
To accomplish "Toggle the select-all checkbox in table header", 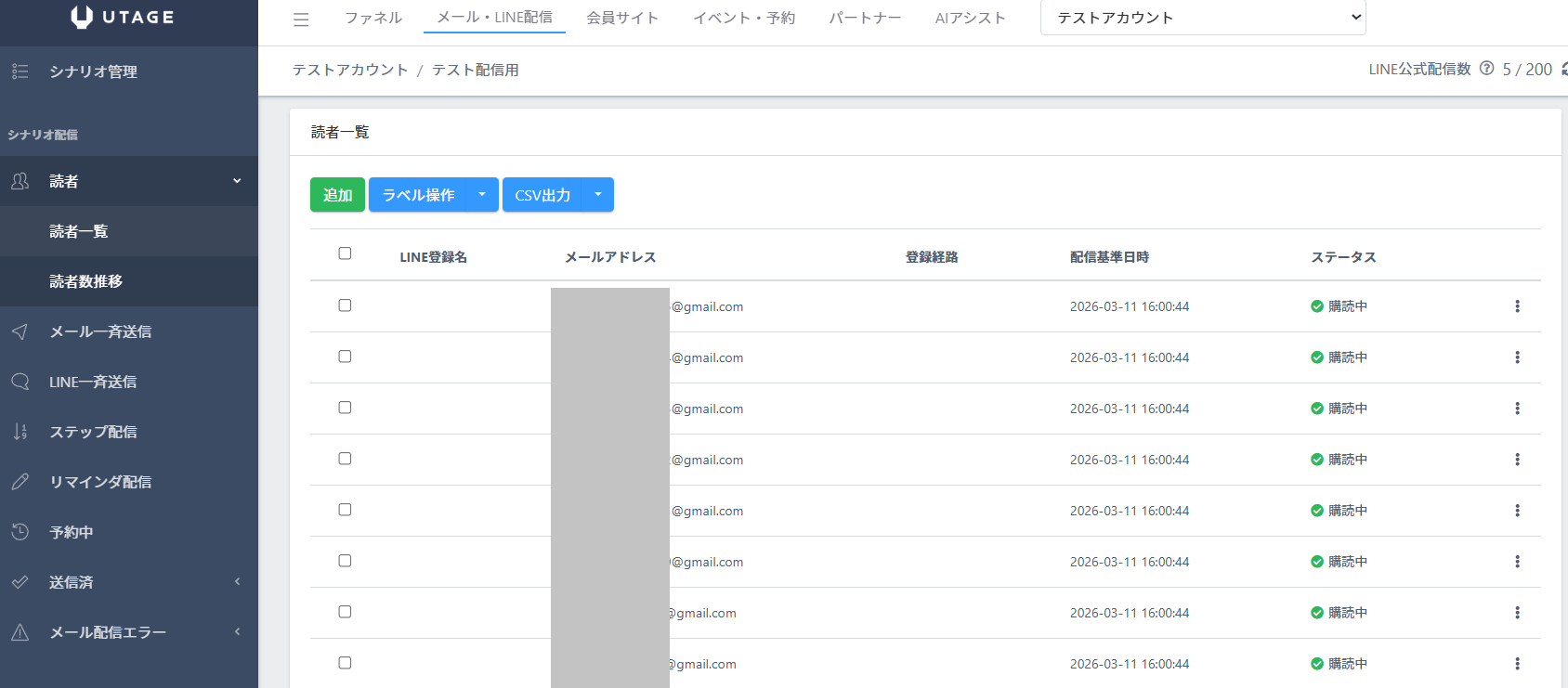I will tap(345, 253).
